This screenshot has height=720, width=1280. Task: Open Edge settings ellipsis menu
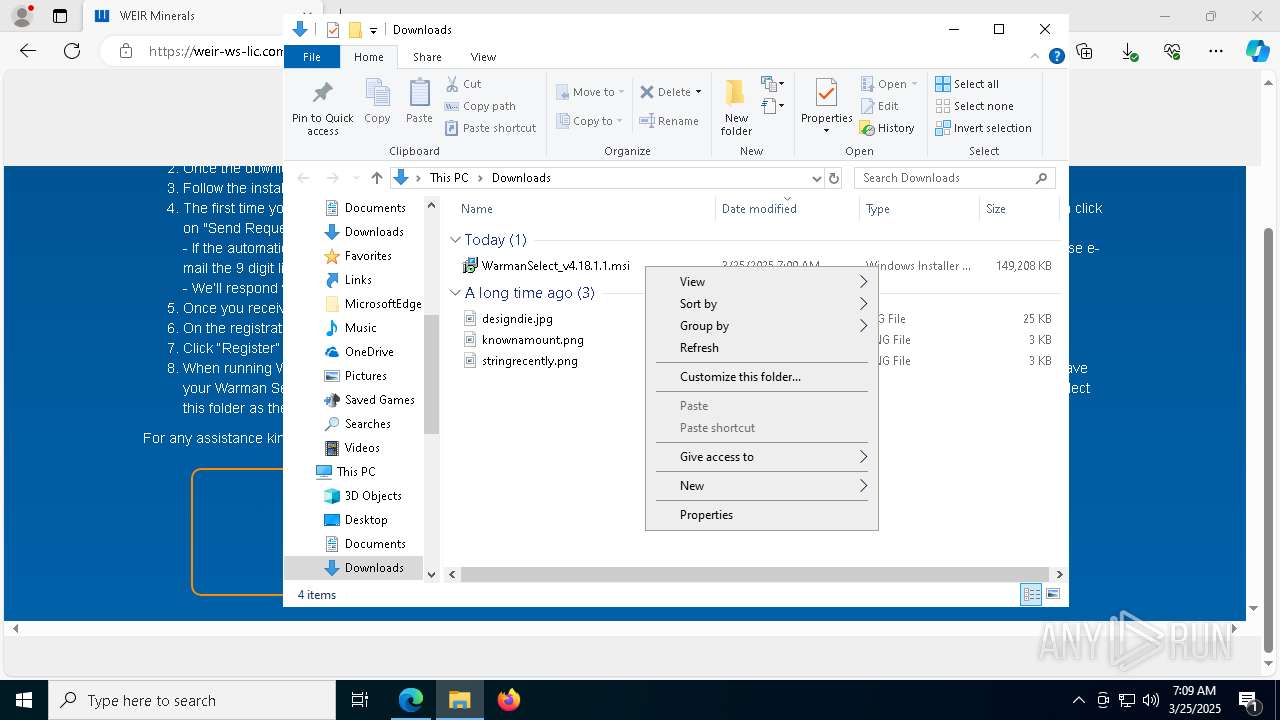tap(1216, 51)
